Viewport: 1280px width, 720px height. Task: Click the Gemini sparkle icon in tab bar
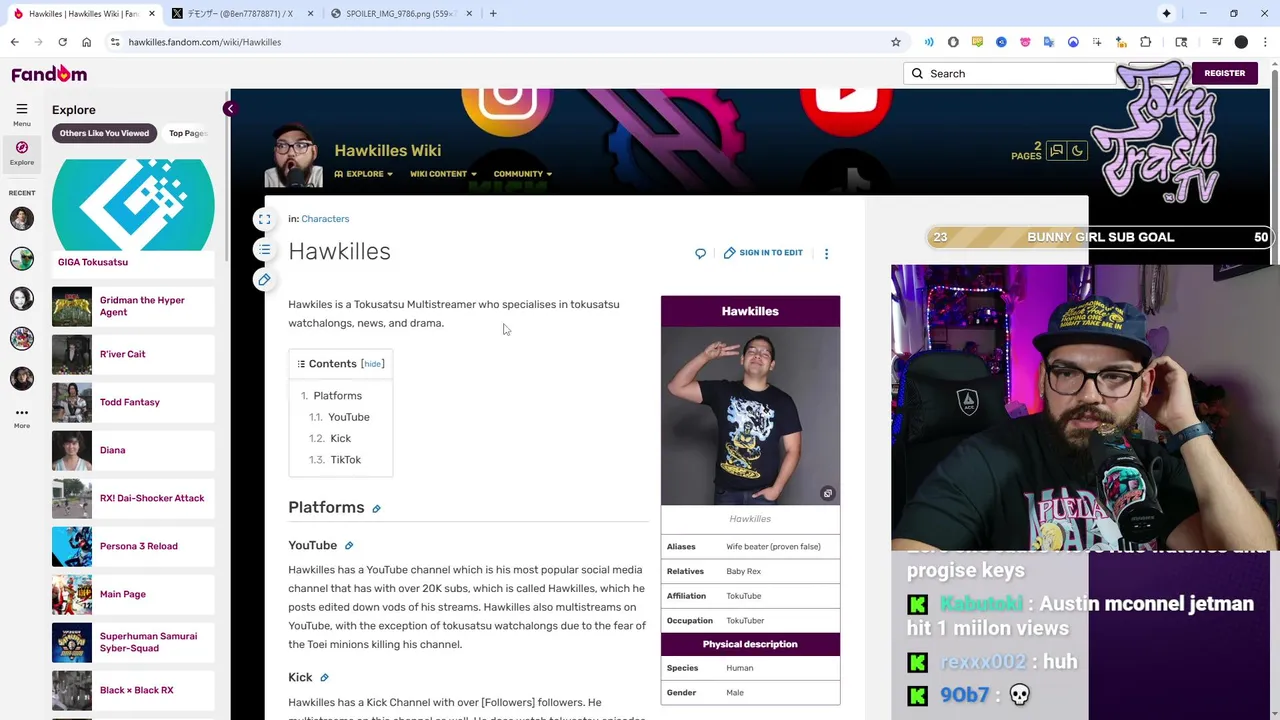tap(1166, 13)
